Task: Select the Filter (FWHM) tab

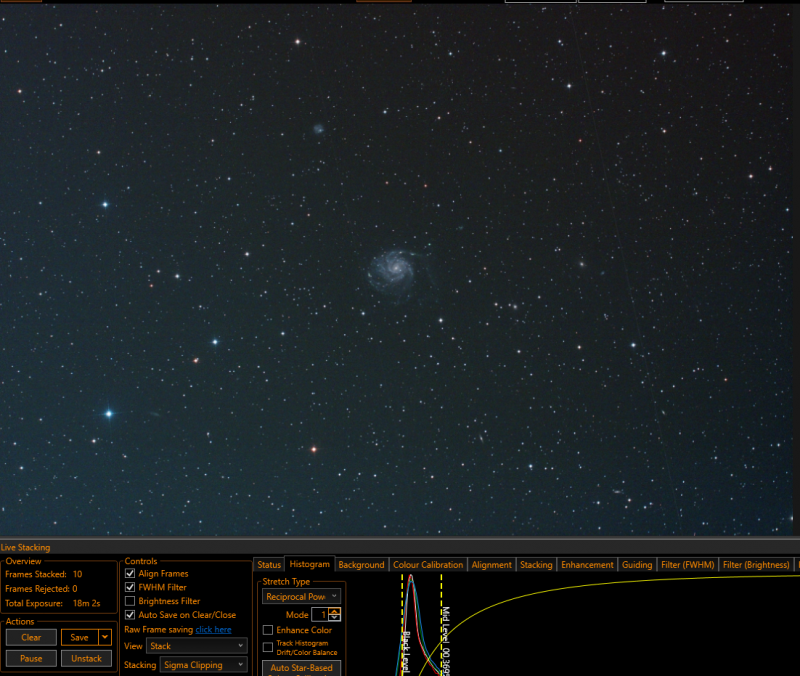Action: point(687,565)
